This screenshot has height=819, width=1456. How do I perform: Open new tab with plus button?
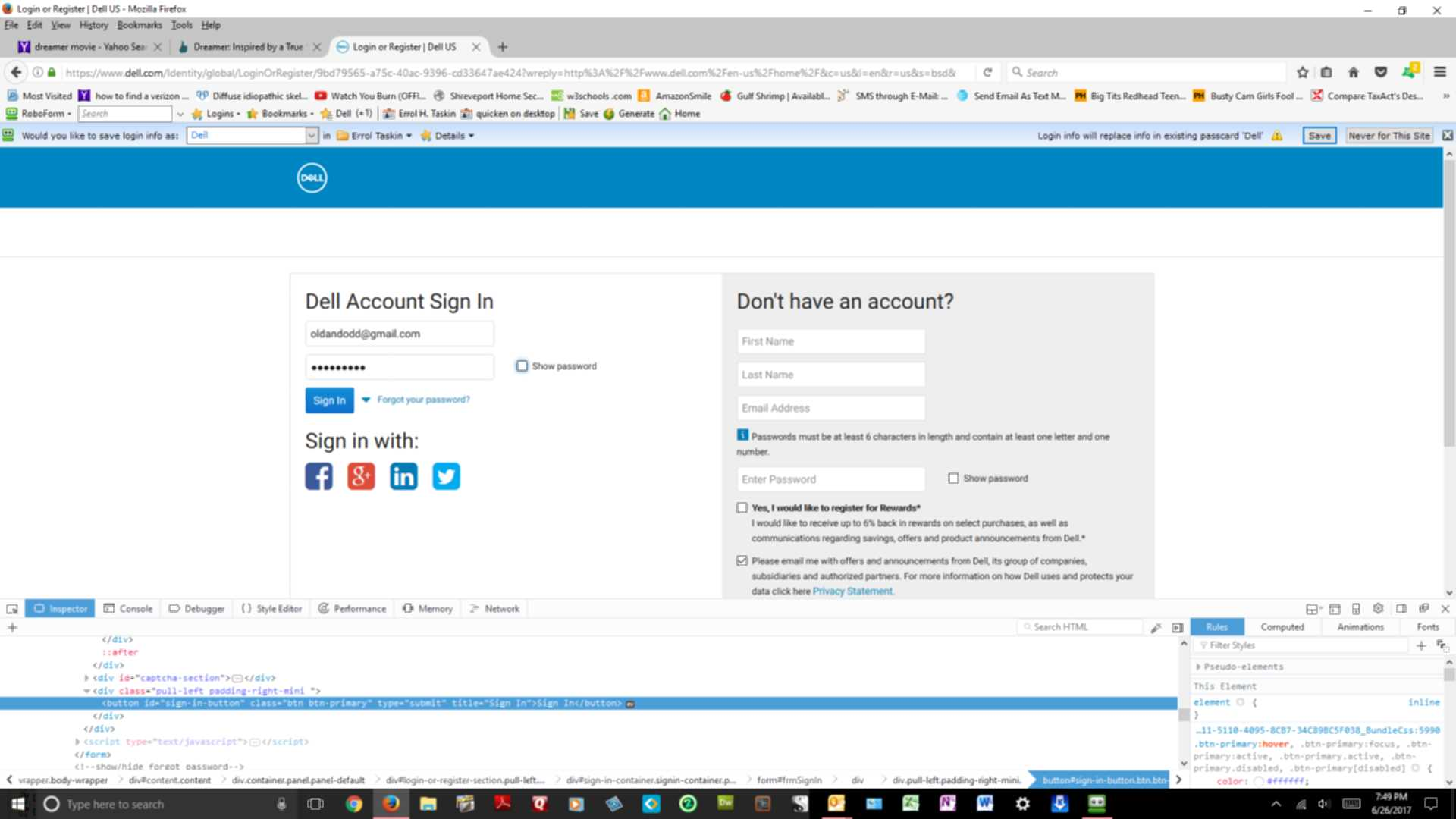click(x=503, y=47)
